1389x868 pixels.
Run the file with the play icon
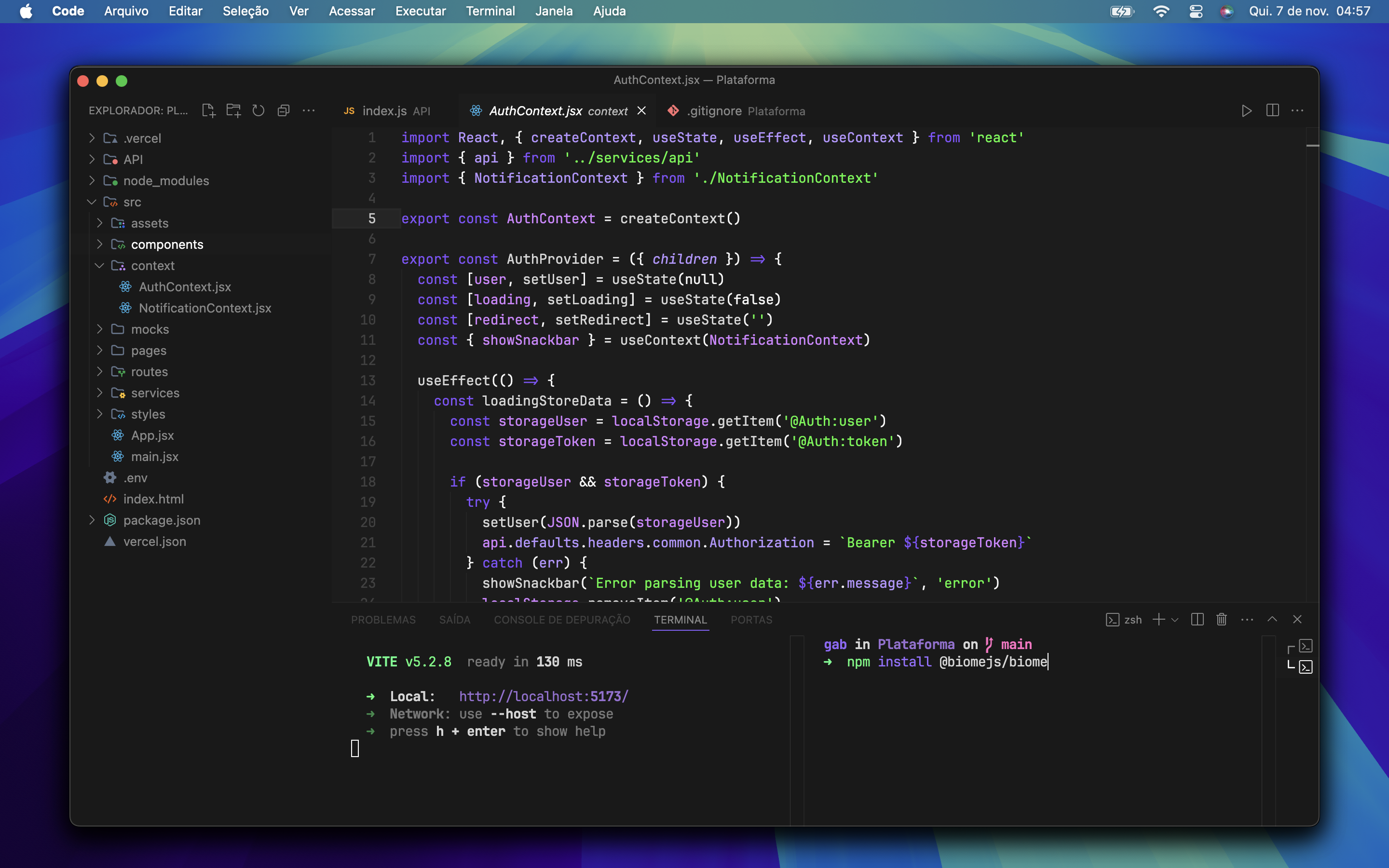click(1246, 111)
